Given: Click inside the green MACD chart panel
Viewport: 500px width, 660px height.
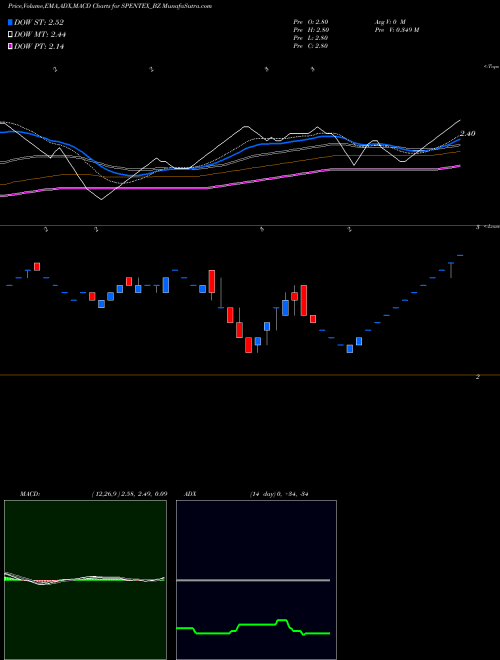Looking at the screenshot, I should point(85,580).
